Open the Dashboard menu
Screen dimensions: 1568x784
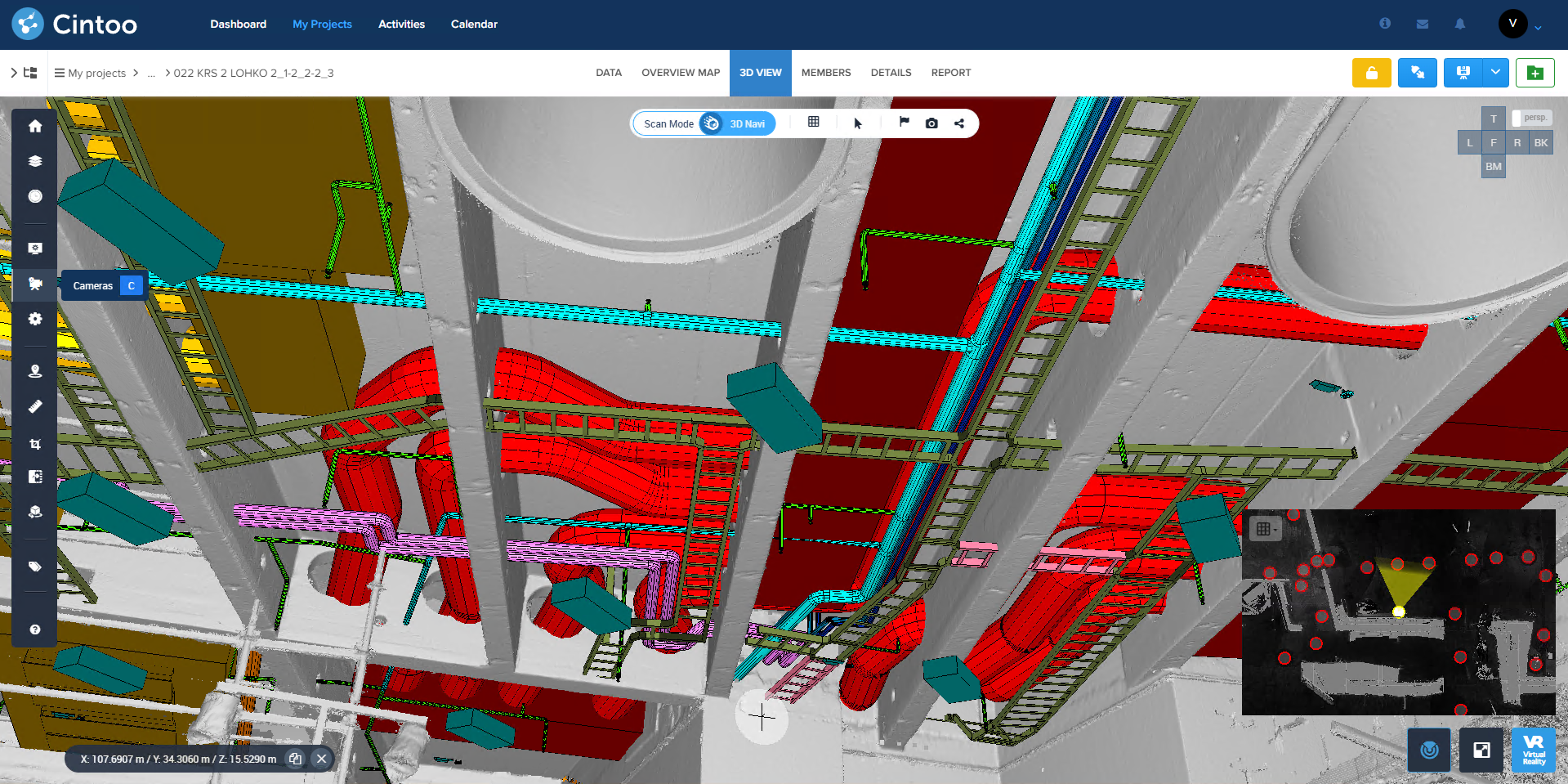pos(238,24)
